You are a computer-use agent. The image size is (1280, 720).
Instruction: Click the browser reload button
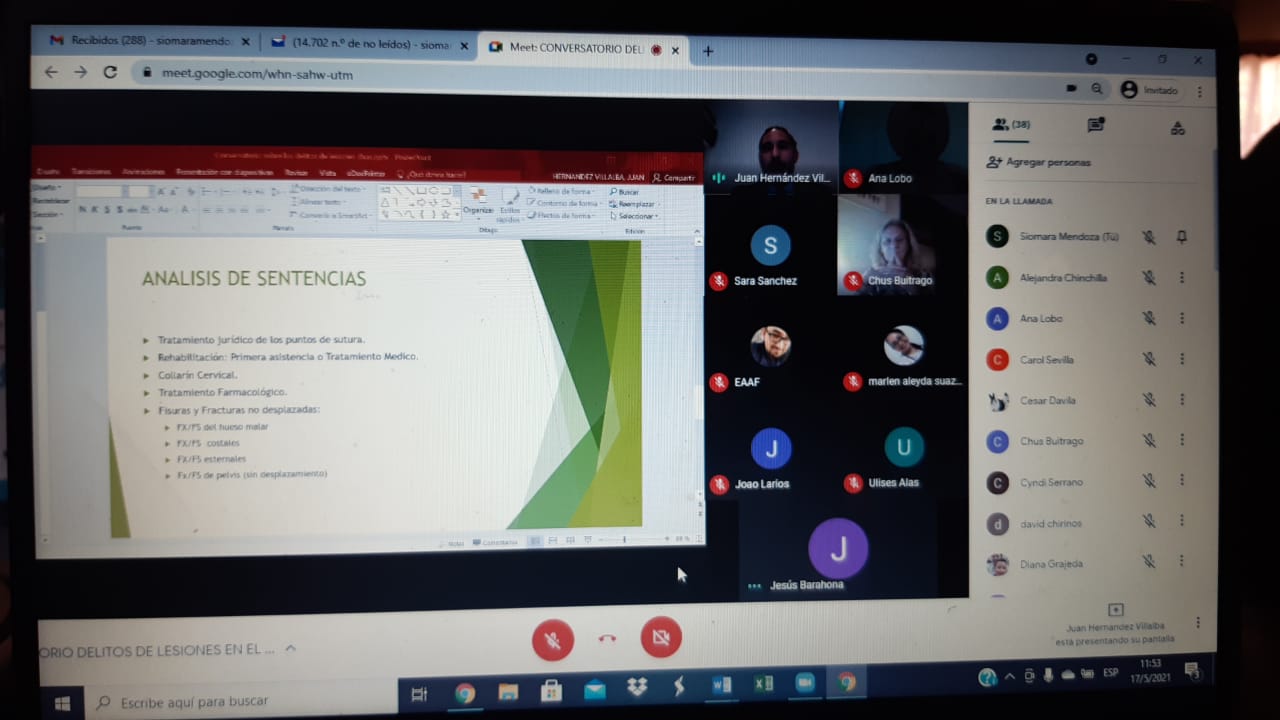(110, 72)
